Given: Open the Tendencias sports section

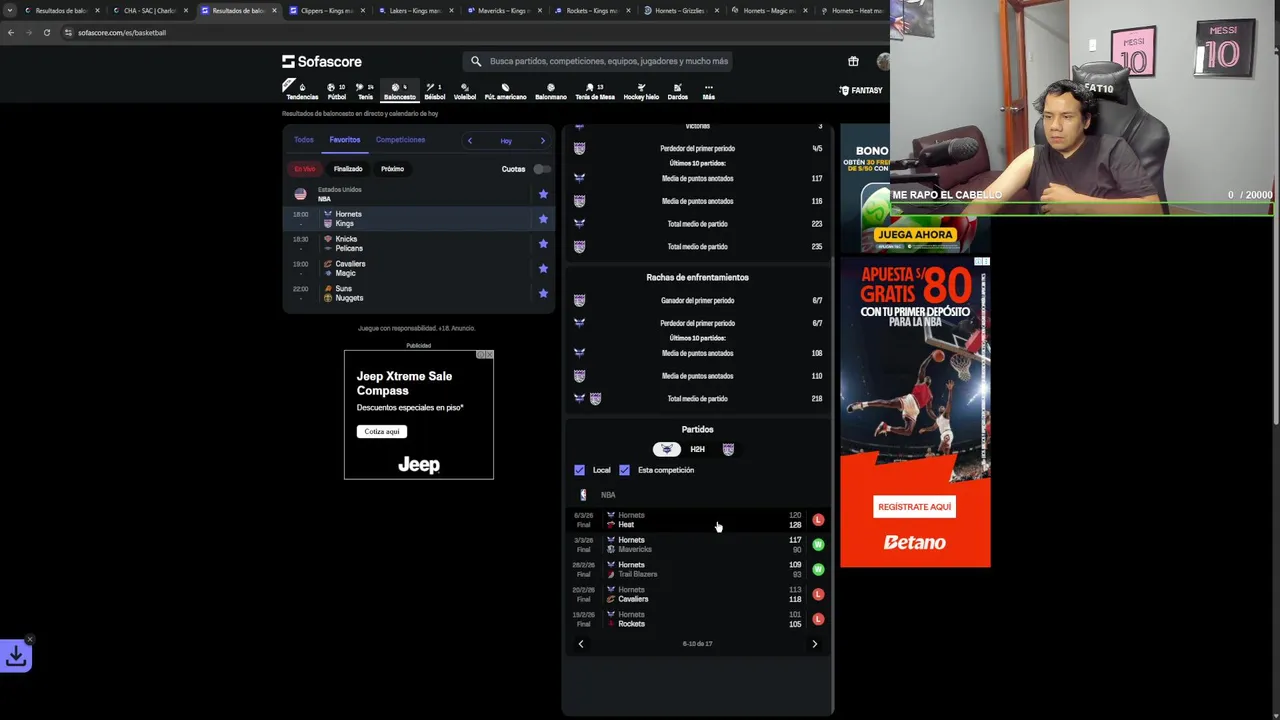Looking at the screenshot, I should (x=302, y=91).
